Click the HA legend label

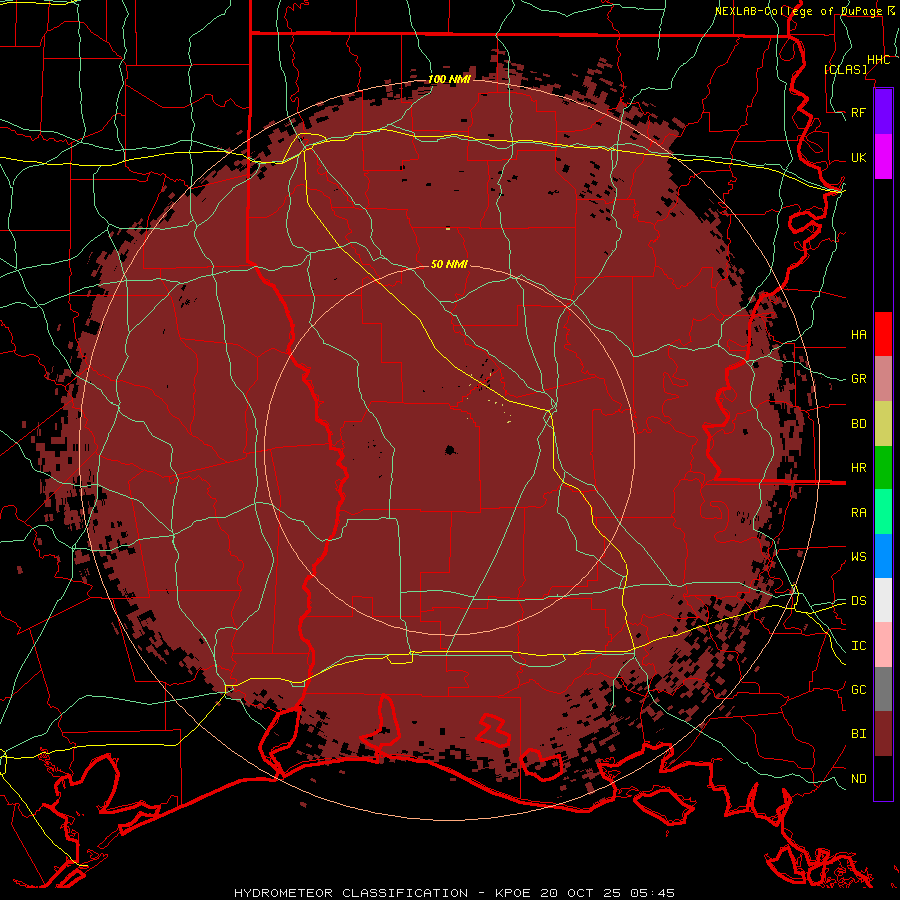tap(858, 334)
